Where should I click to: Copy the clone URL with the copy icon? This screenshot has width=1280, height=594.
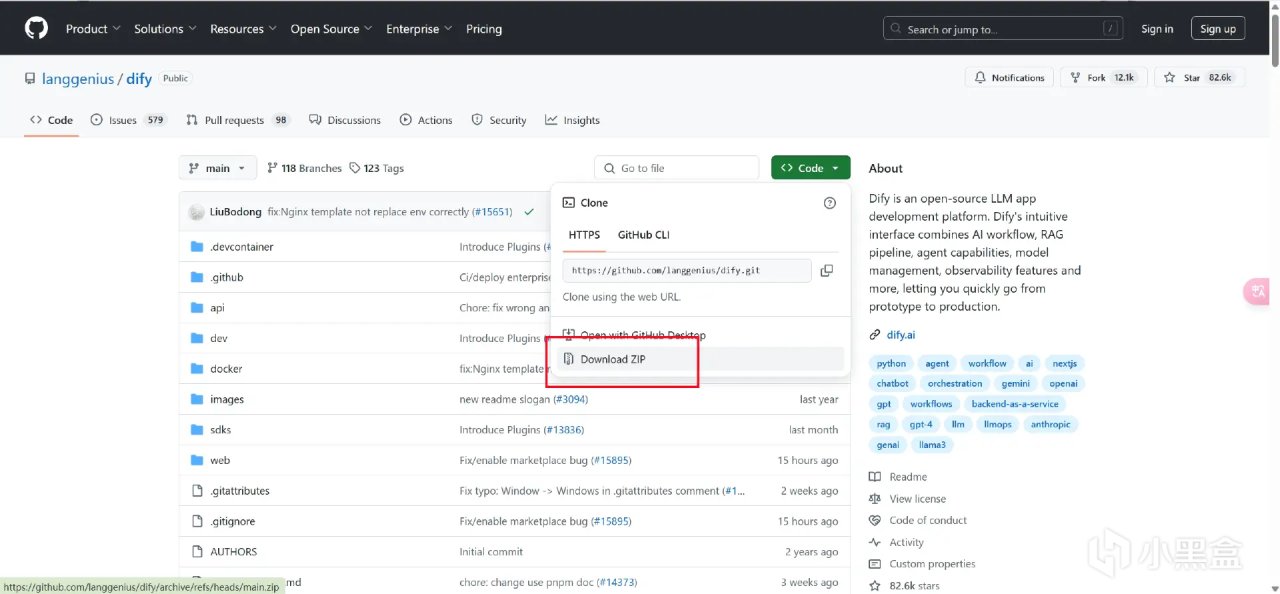tap(826, 271)
